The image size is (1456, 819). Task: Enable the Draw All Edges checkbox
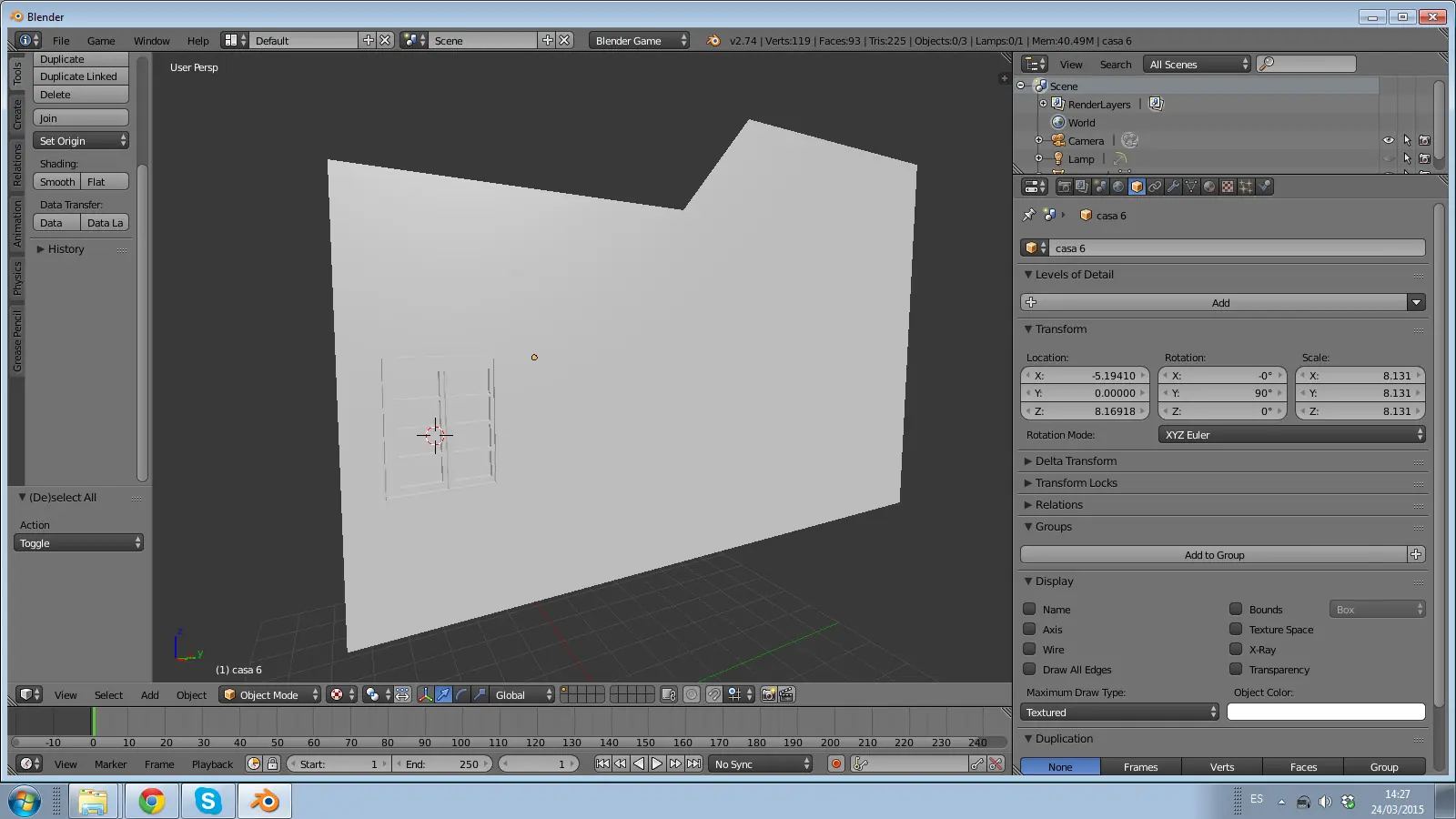pyautogui.click(x=1029, y=669)
